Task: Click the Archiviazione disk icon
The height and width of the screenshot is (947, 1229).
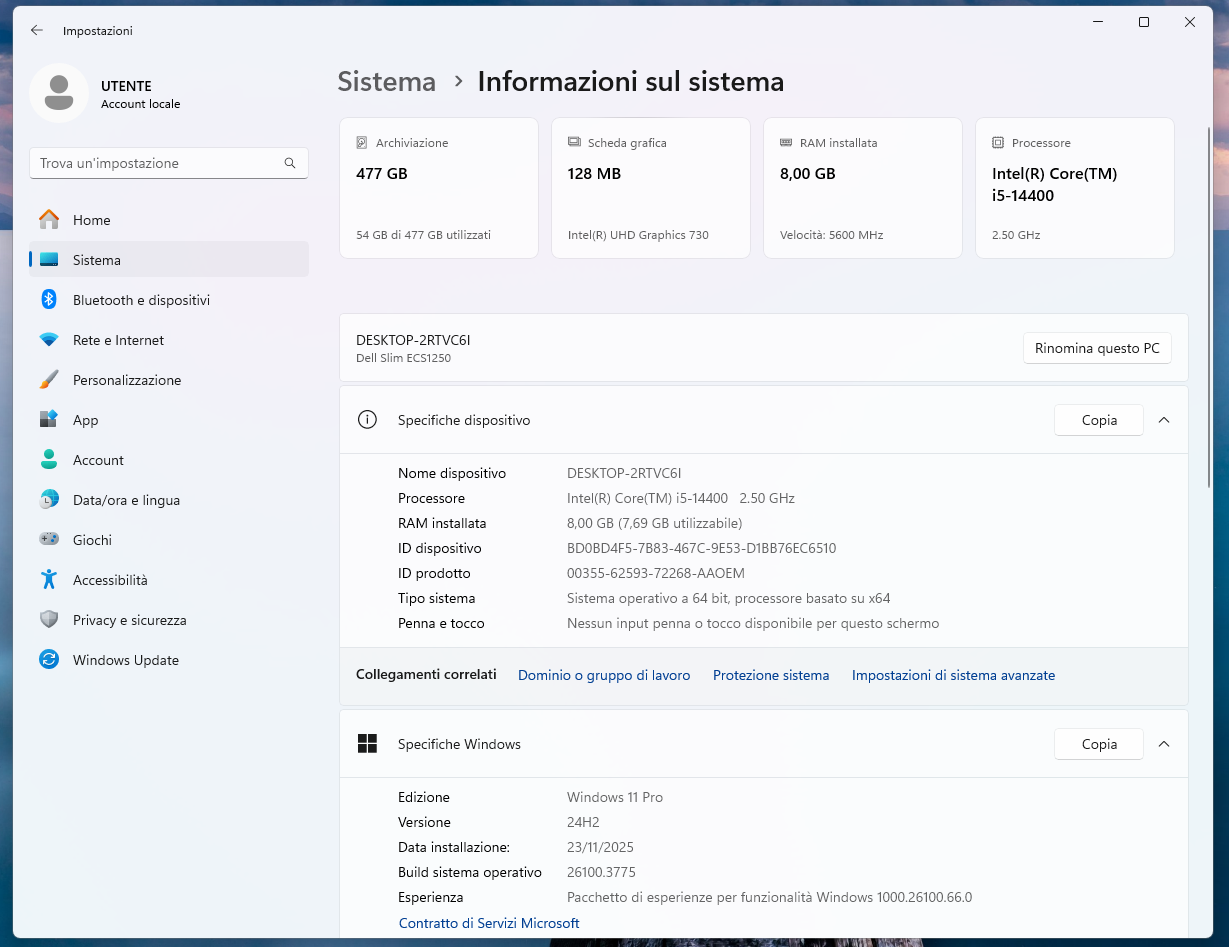Action: [362, 143]
